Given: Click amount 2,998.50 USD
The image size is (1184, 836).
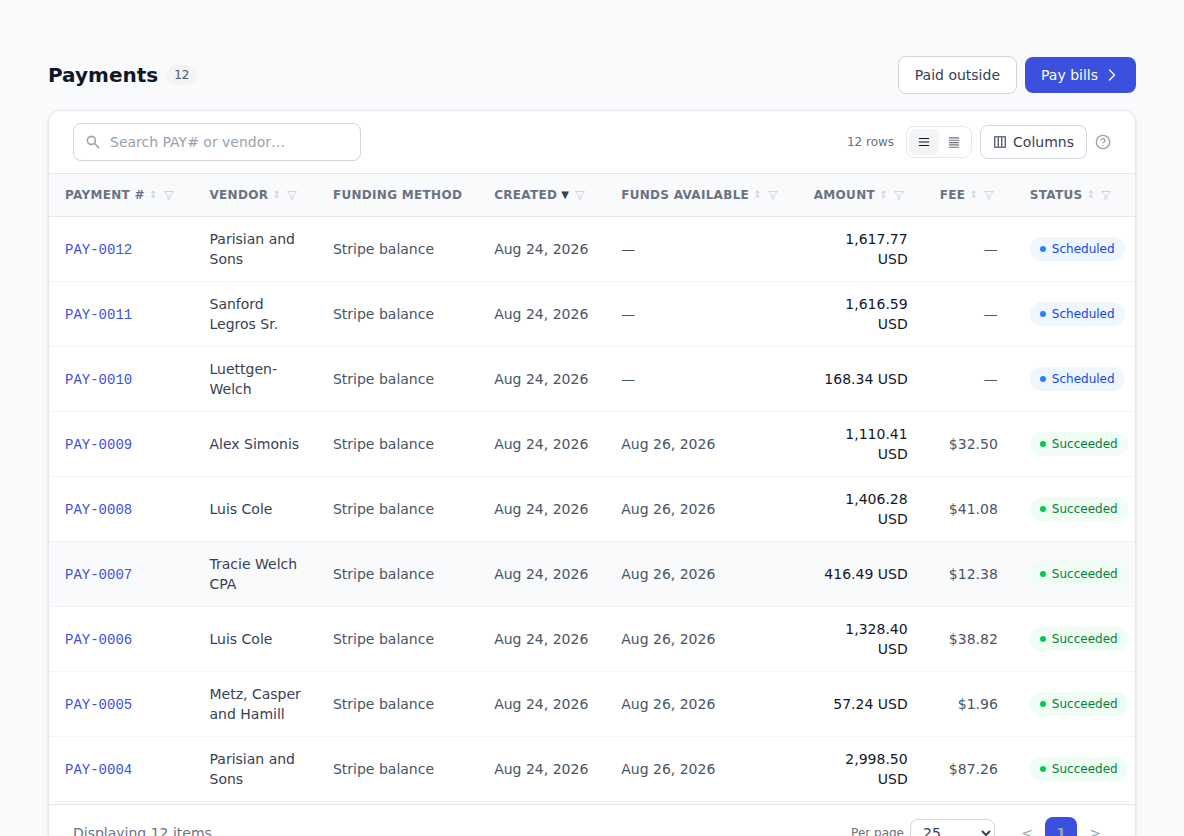Looking at the screenshot, I should (876, 769).
